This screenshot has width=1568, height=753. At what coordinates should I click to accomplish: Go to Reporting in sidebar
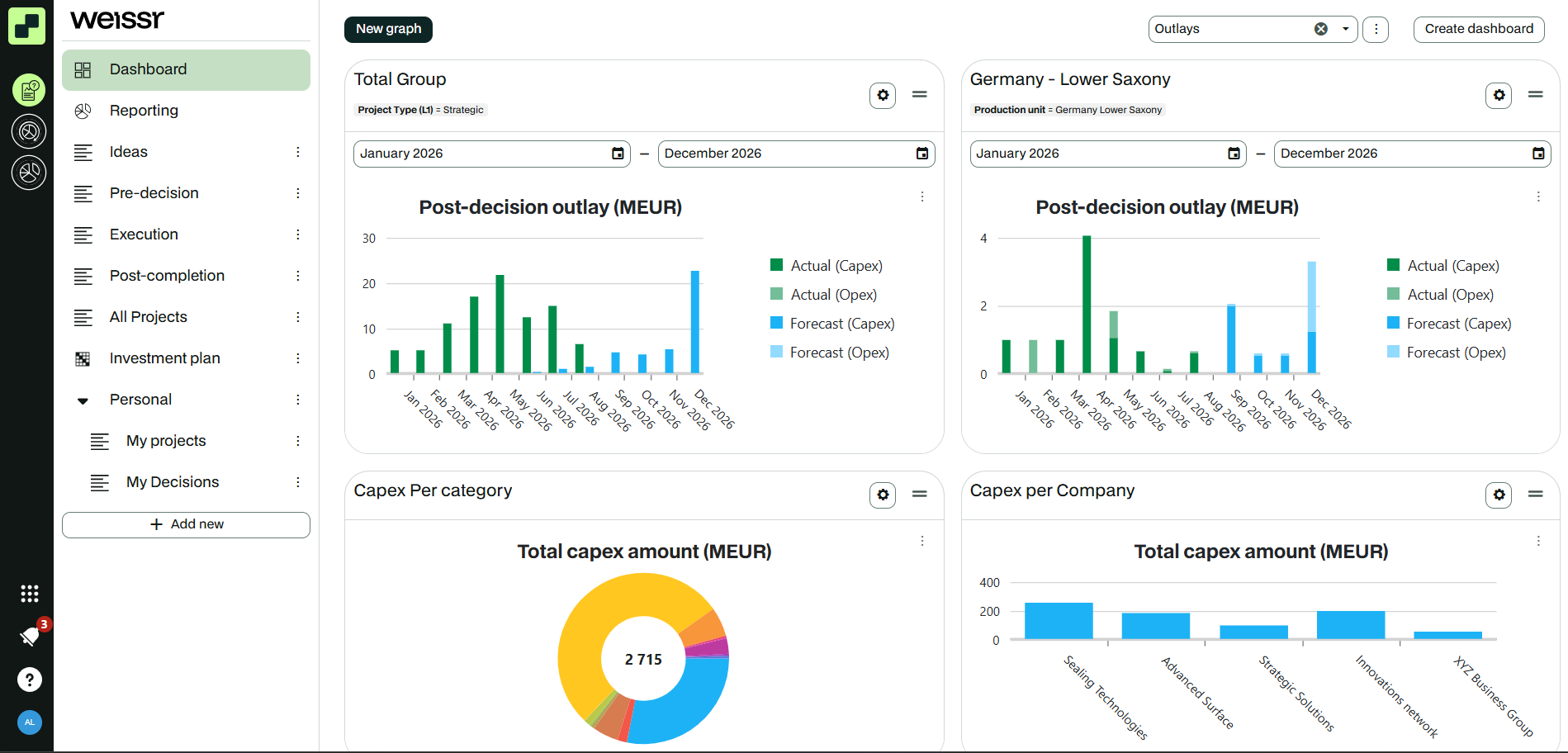click(186, 111)
